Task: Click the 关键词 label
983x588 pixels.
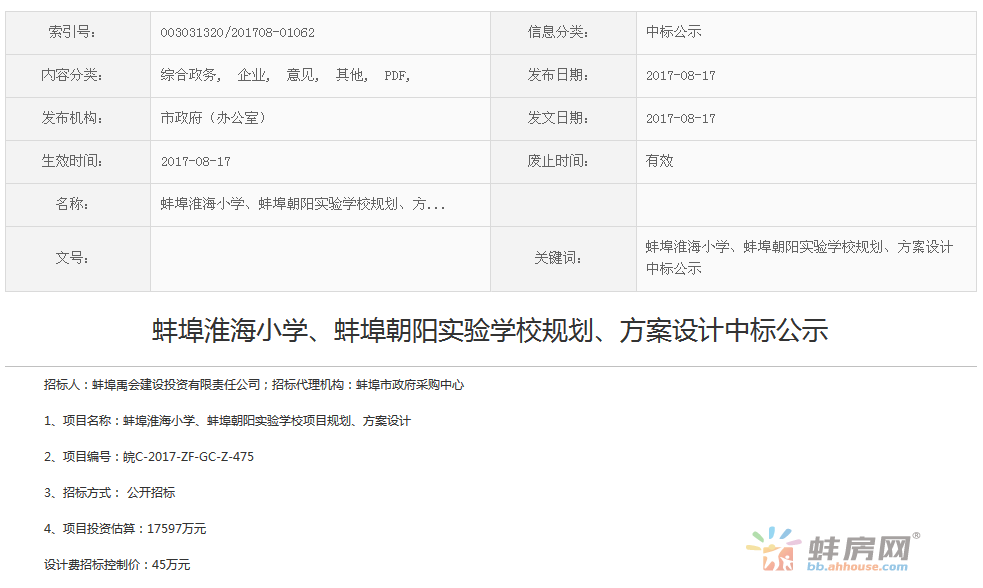Action: pyautogui.click(x=557, y=258)
